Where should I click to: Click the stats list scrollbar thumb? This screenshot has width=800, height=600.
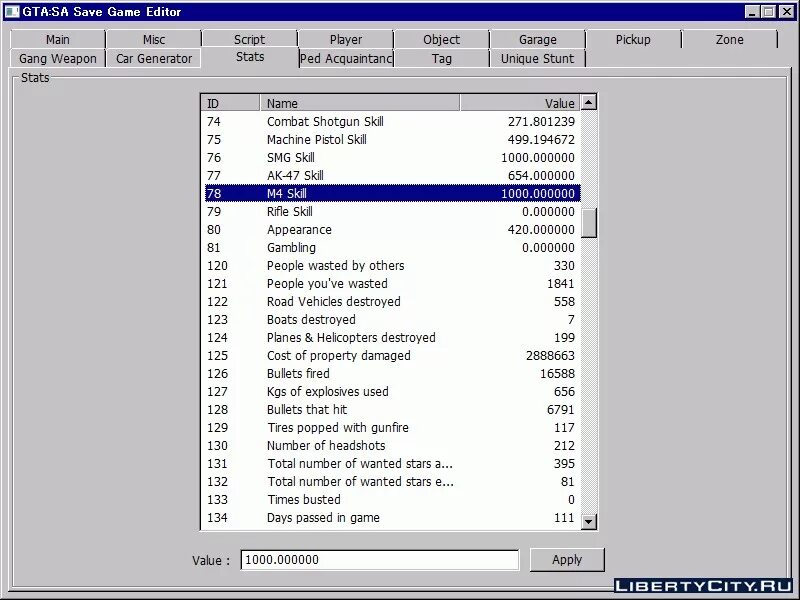[x=589, y=223]
